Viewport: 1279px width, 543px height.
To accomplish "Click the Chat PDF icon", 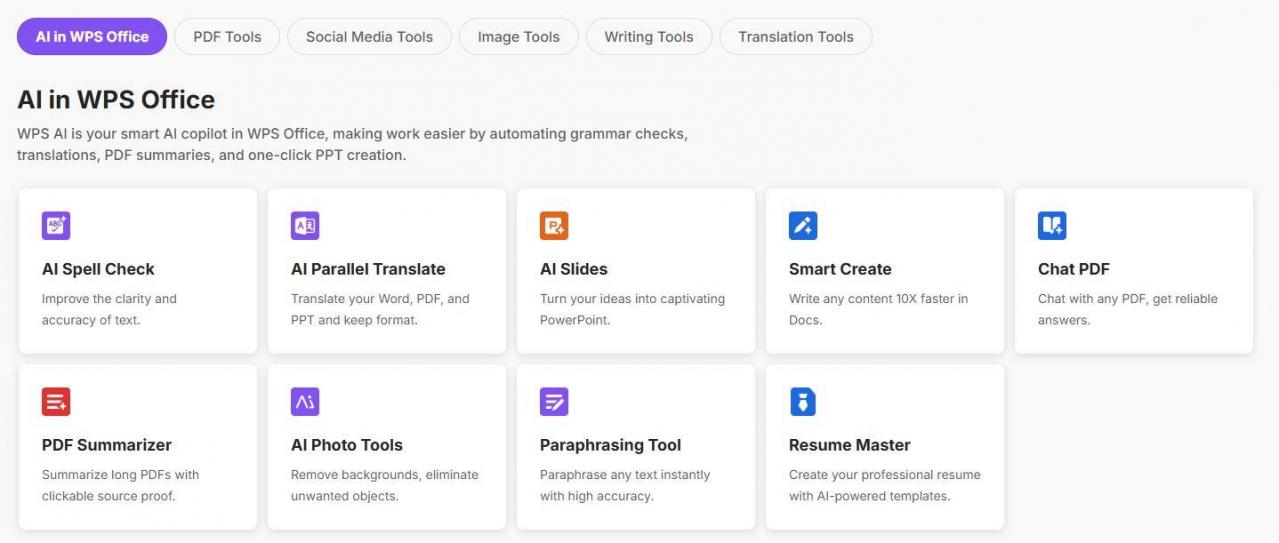I will pos(1052,226).
